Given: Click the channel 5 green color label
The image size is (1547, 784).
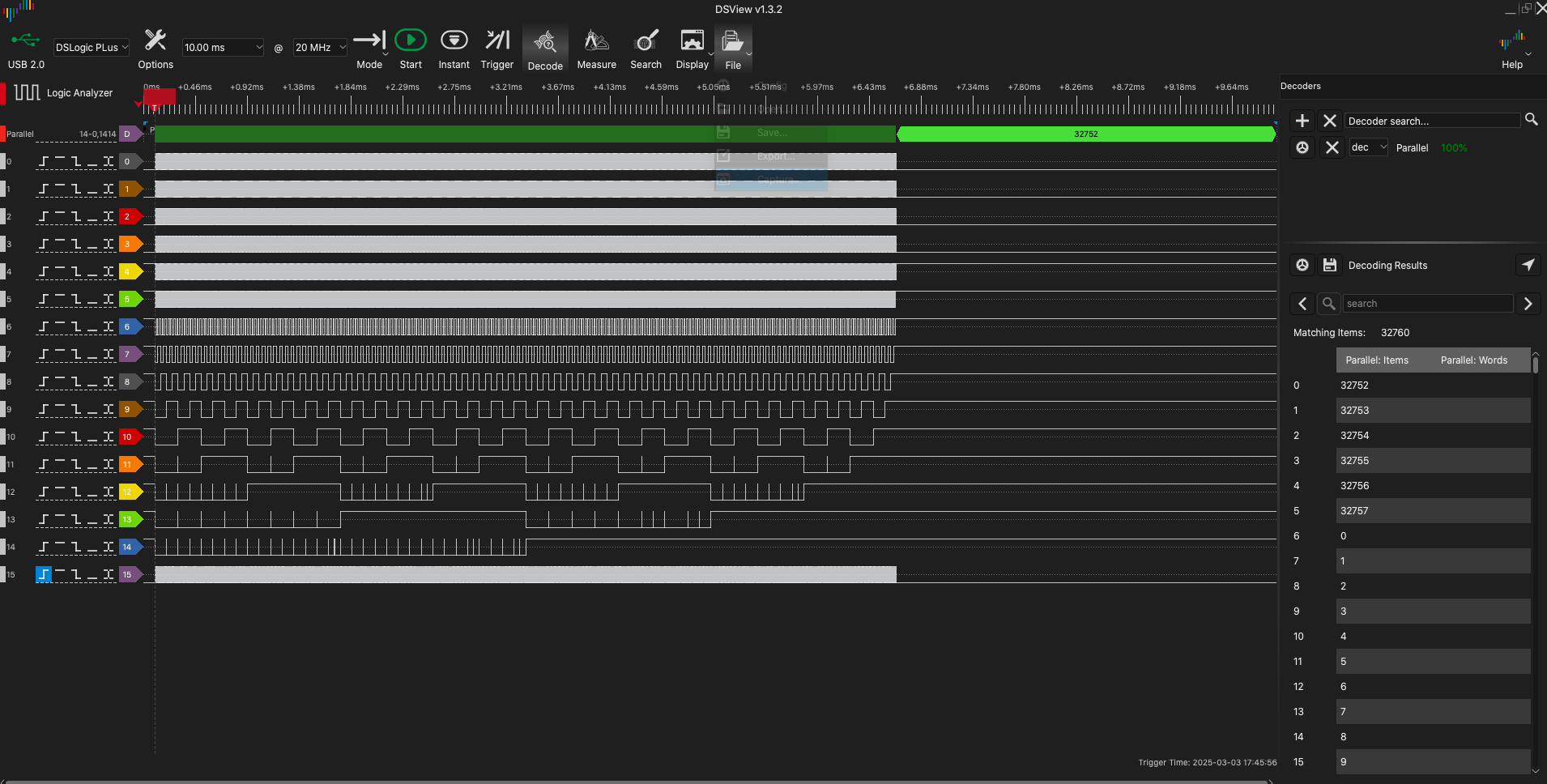Looking at the screenshot, I should tap(130, 299).
